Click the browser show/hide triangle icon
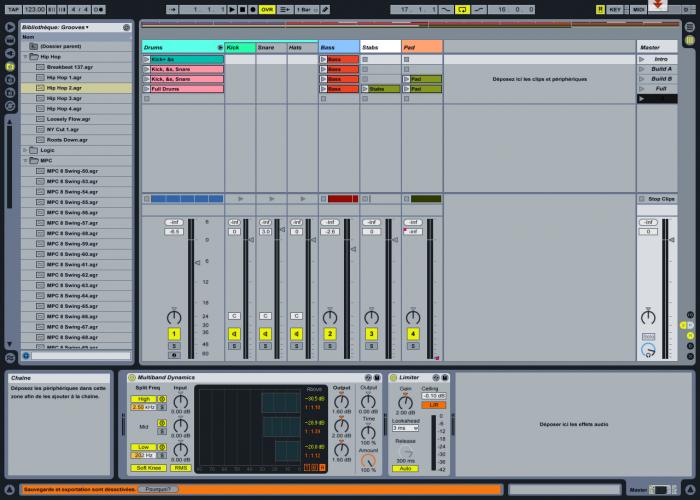Screen dimensions: 700x500 10,27
